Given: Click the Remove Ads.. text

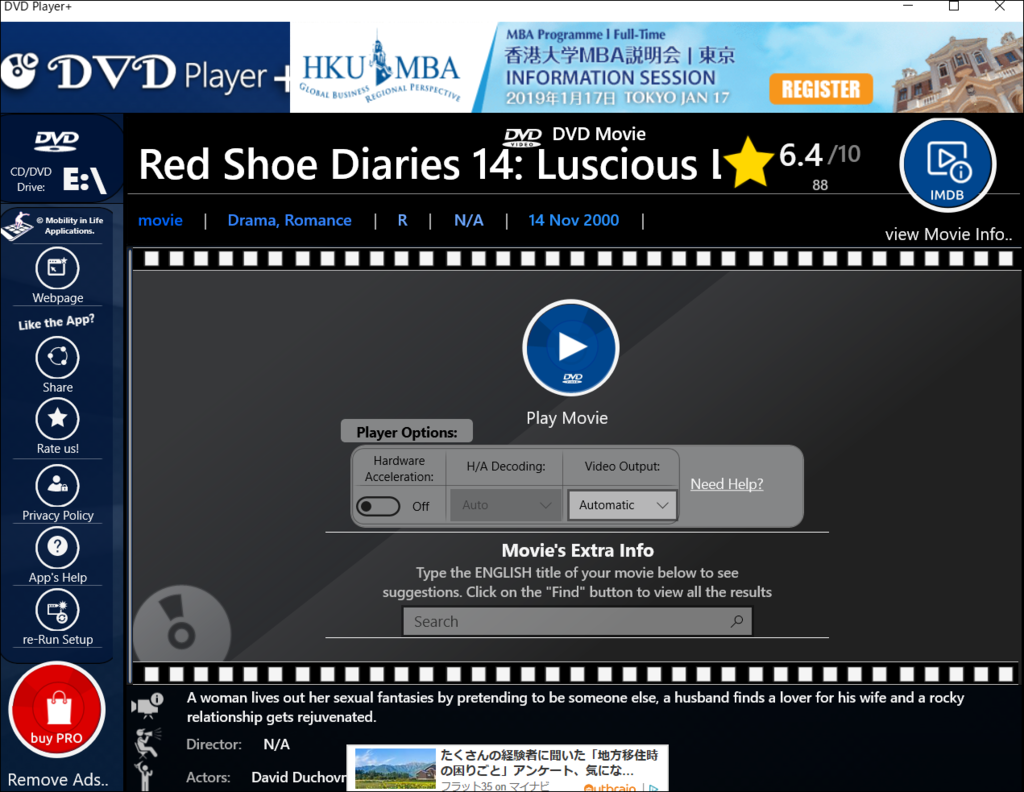Looking at the screenshot, I should click(x=58, y=779).
